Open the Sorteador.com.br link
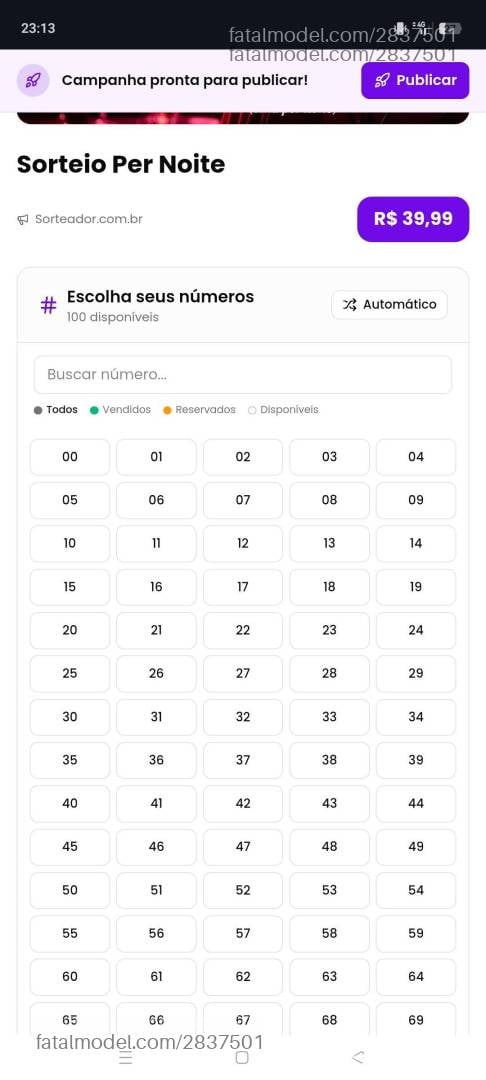 pyautogui.click(x=89, y=219)
